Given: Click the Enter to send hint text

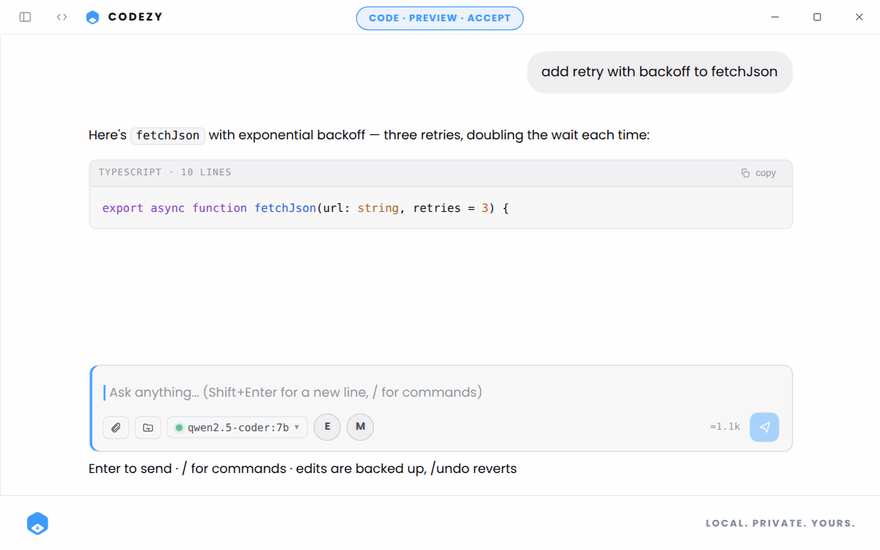Looking at the screenshot, I should [302, 469].
